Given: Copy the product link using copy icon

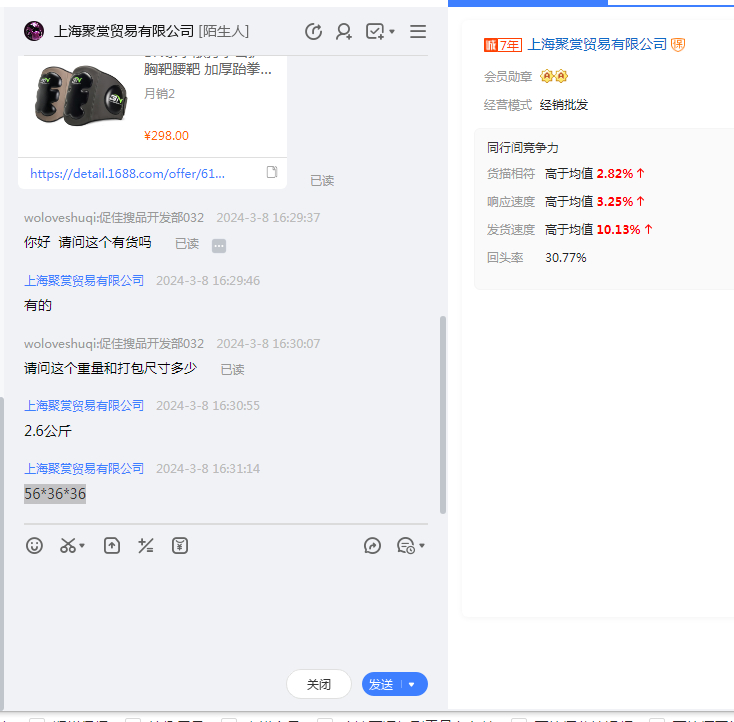Looking at the screenshot, I should pos(272,173).
